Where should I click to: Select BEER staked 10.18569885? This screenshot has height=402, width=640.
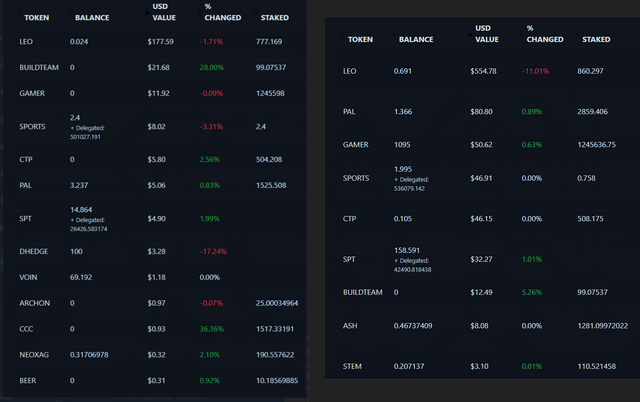click(x=277, y=381)
